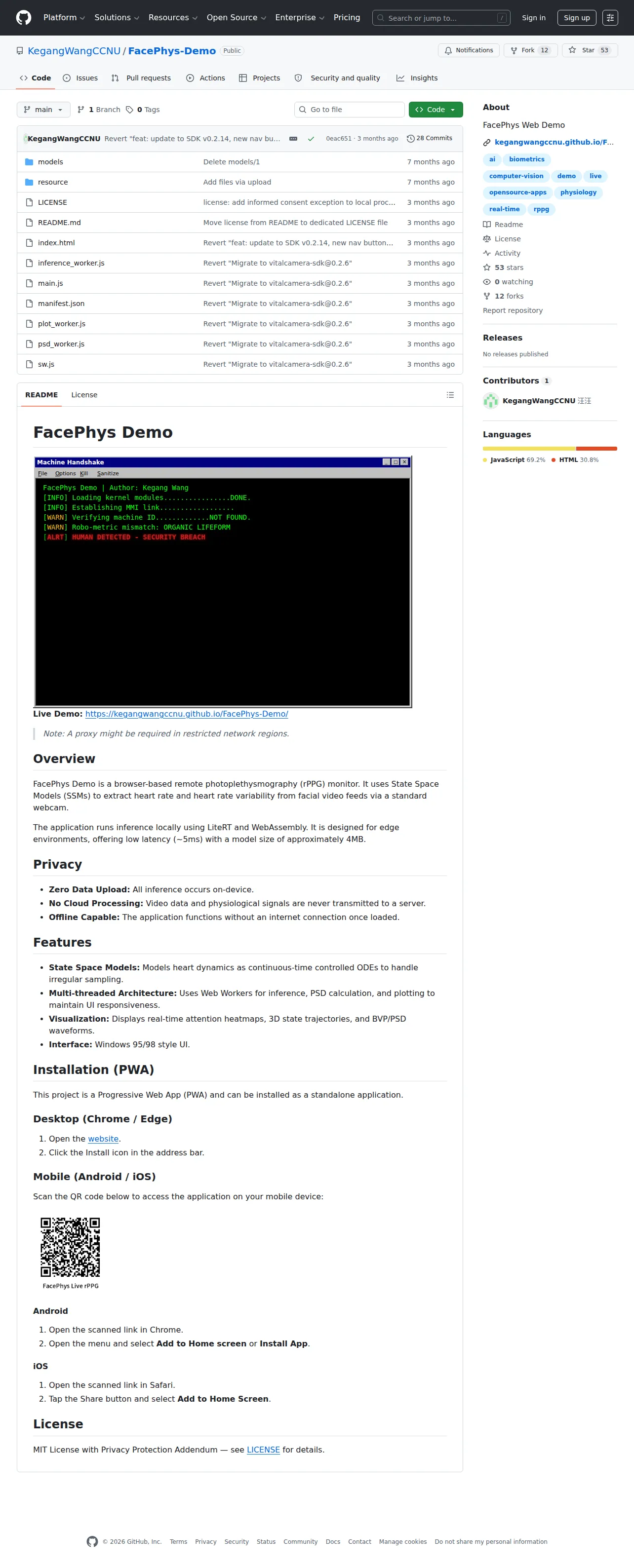Open the LICENSE link in License section
The image size is (634, 1568).
click(x=263, y=1450)
